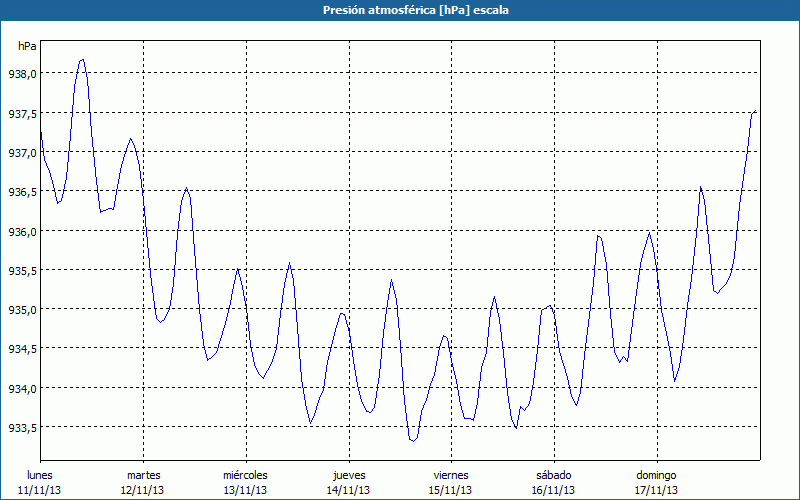Select the 'sábado' day label

[x=553, y=475]
